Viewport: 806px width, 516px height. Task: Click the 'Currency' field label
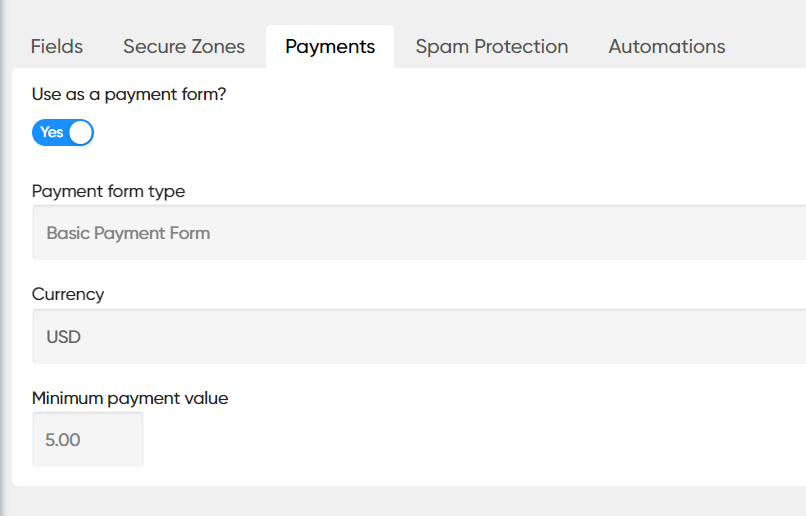pyautogui.click(x=68, y=294)
